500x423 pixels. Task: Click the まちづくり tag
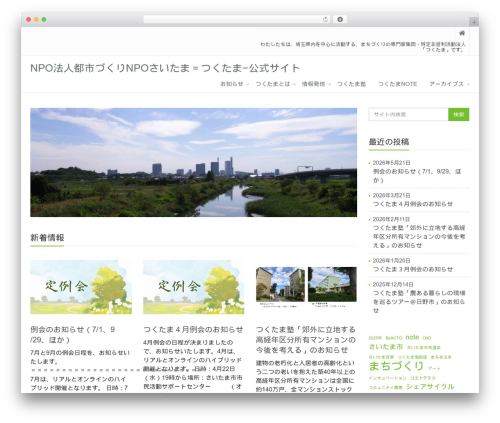click(396, 366)
